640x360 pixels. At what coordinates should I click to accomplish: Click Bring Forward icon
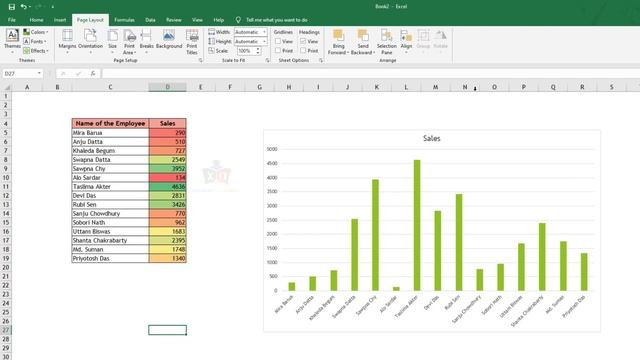pos(338,36)
